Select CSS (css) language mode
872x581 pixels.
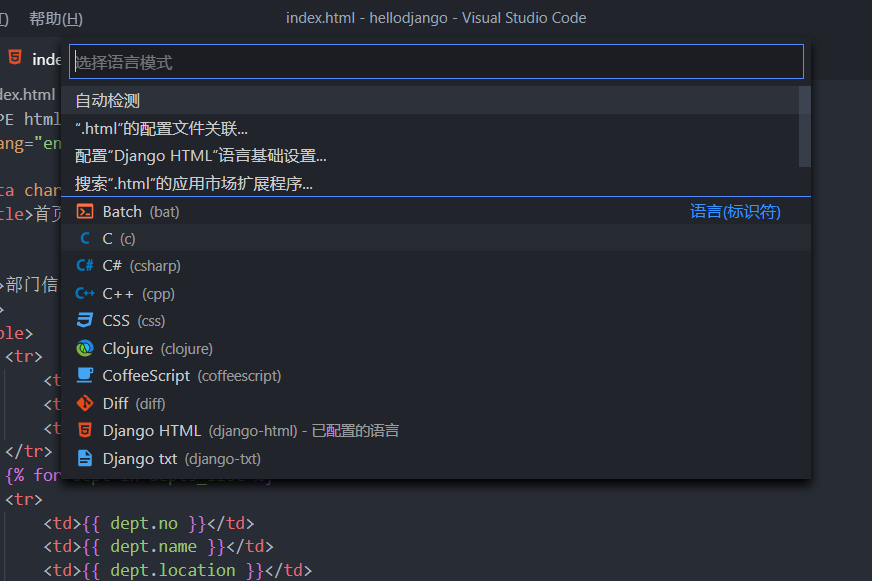point(436,320)
